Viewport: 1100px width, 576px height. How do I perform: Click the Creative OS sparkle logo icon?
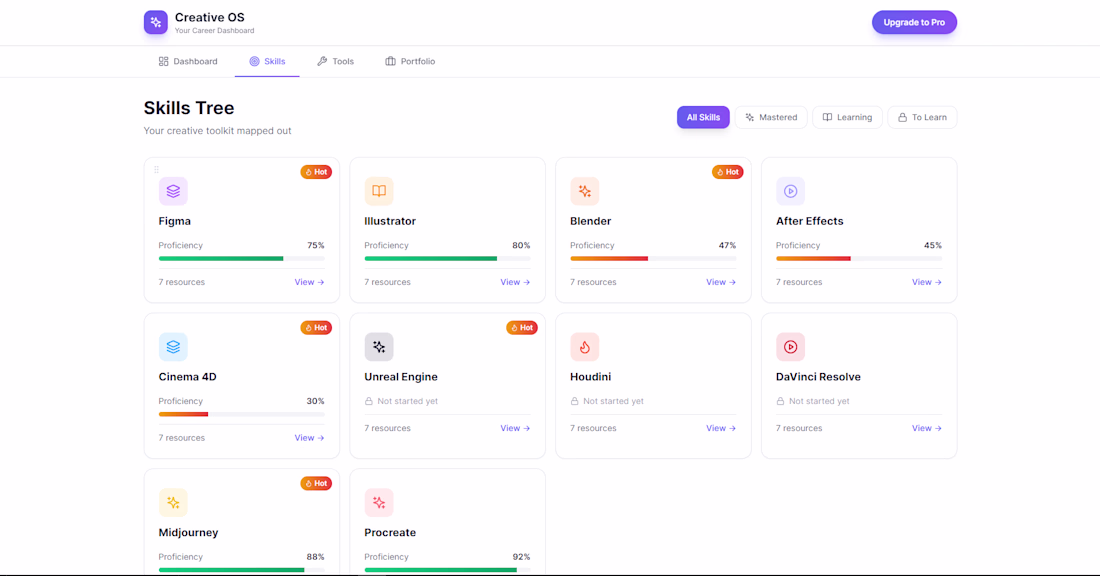click(x=156, y=22)
